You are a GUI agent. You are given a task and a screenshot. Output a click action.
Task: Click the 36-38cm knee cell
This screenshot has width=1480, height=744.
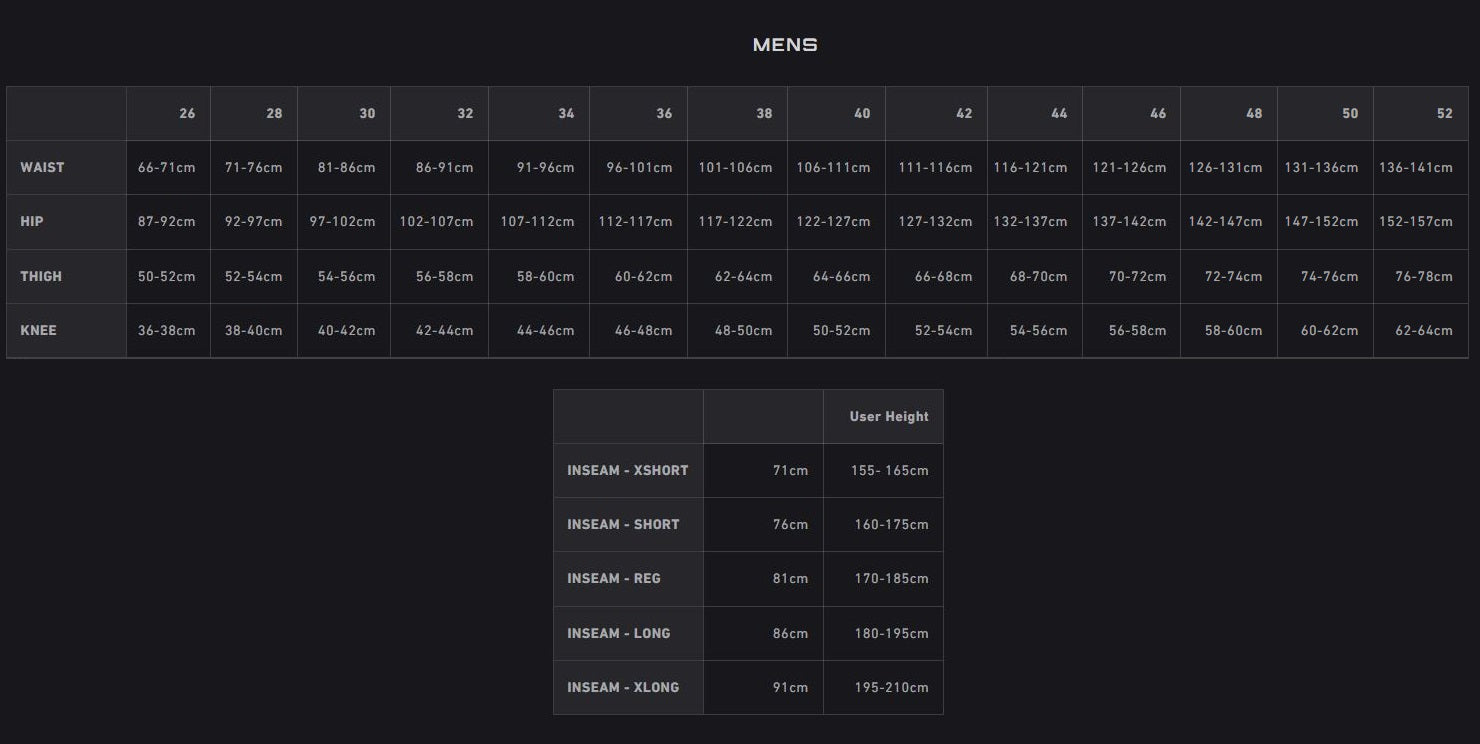point(167,330)
